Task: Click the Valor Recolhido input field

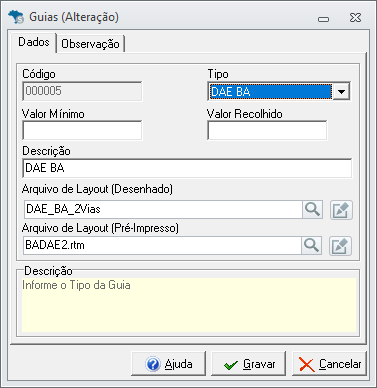Action: (267, 130)
